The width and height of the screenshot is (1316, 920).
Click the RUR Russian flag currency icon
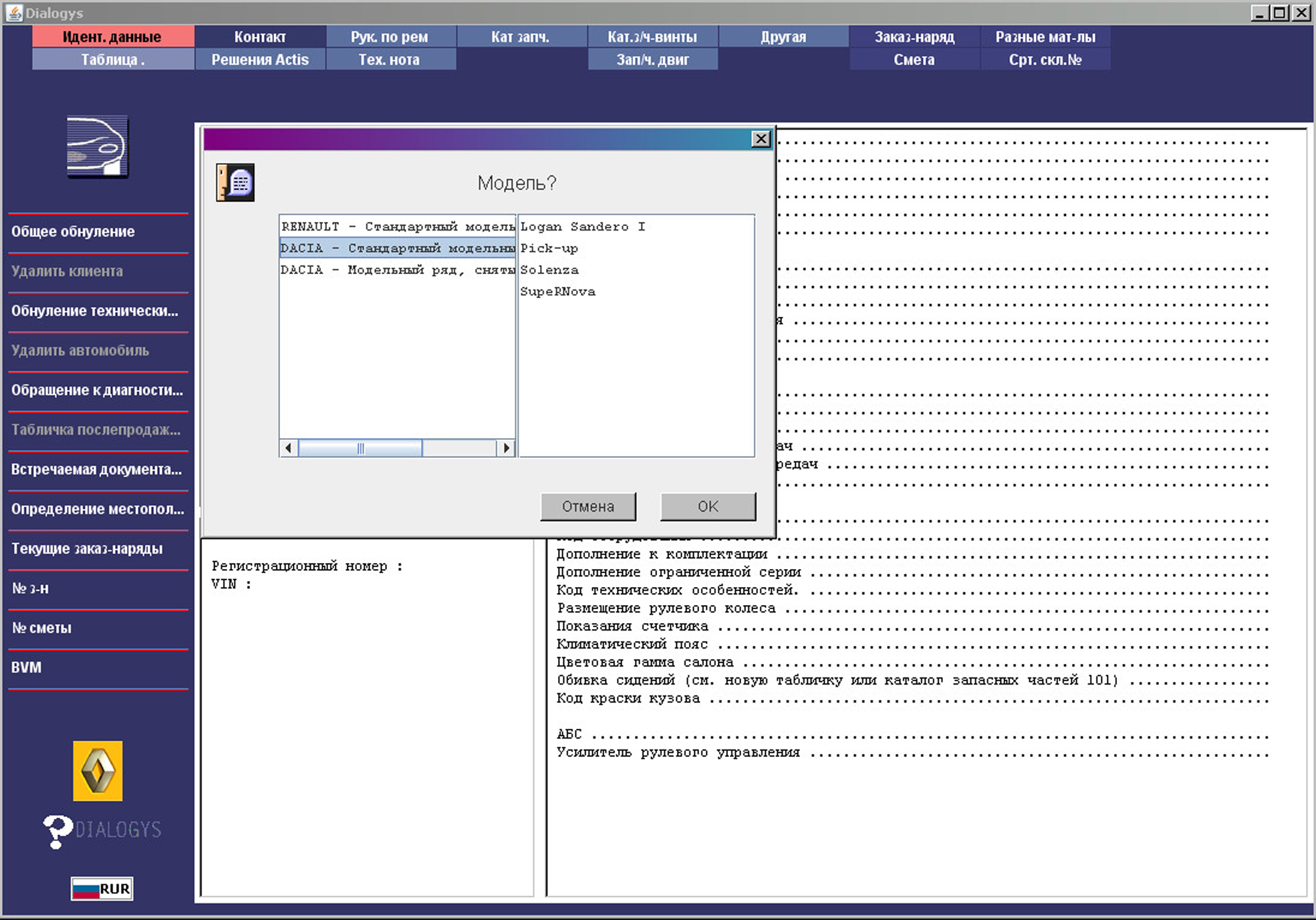pos(102,889)
